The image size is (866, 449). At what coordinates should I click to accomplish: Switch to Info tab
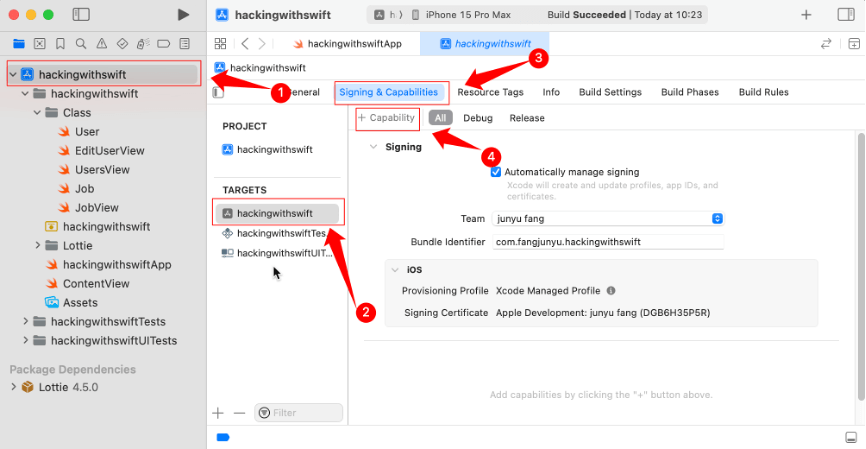[x=551, y=92]
